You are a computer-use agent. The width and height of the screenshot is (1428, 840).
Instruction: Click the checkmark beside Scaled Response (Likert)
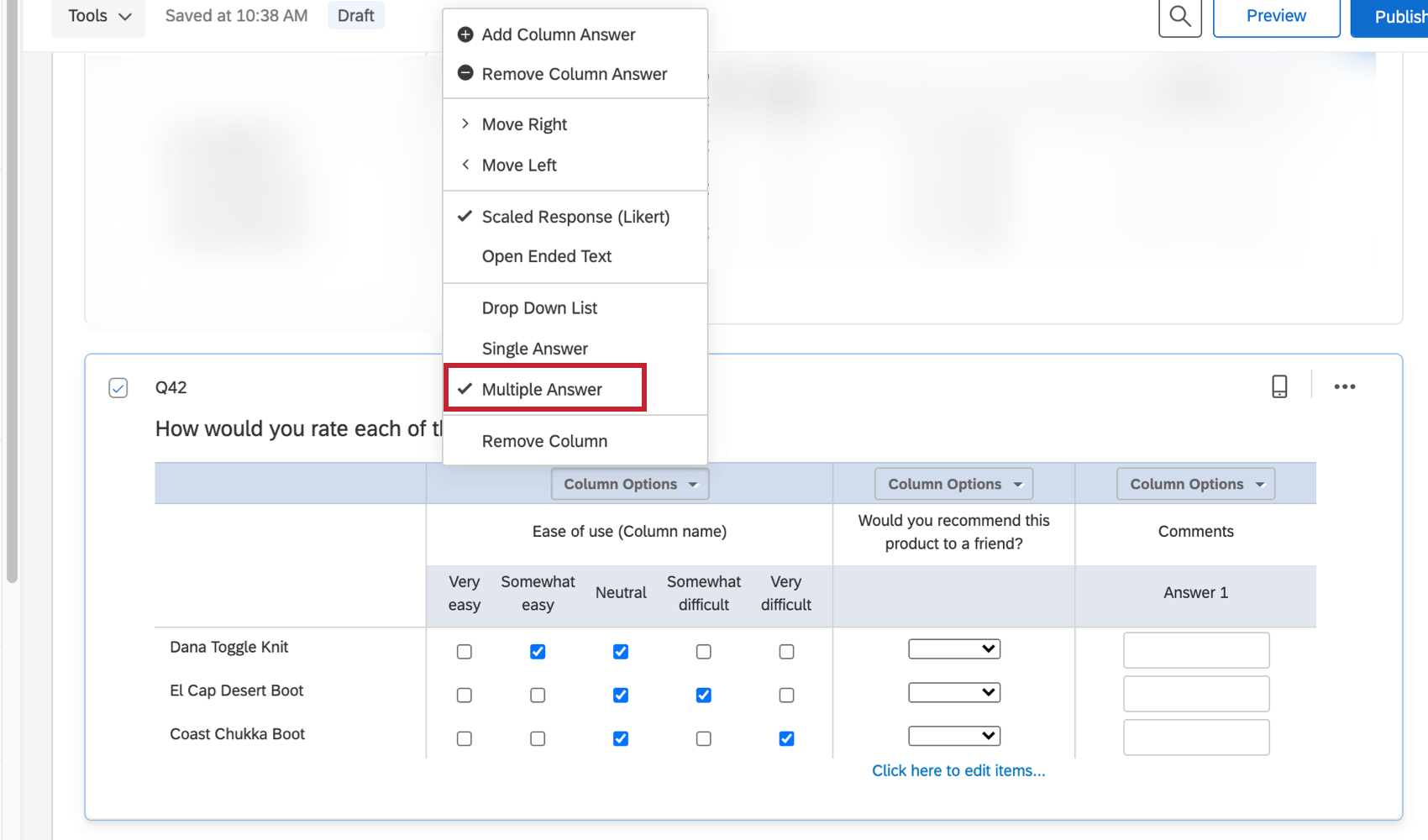click(x=465, y=216)
